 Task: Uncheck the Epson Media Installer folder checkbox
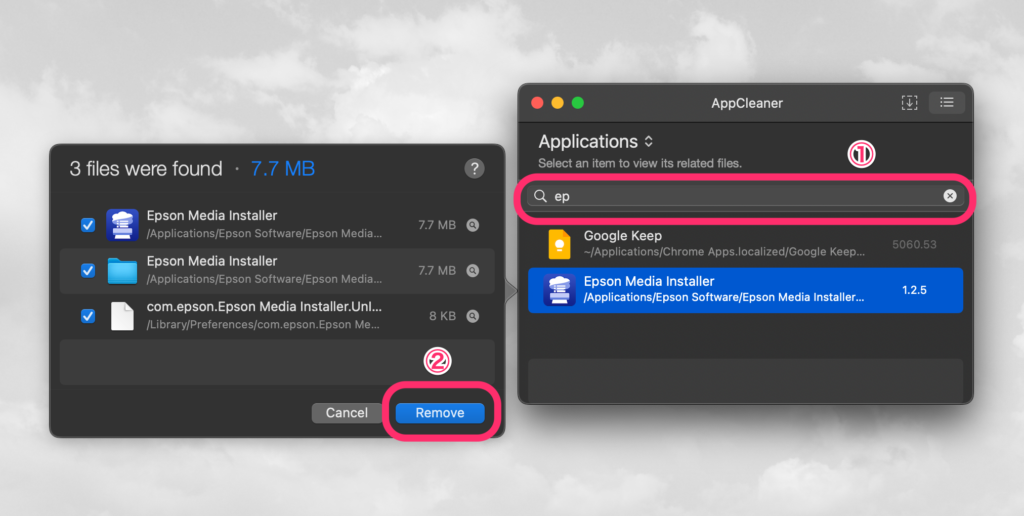click(x=88, y=270)
